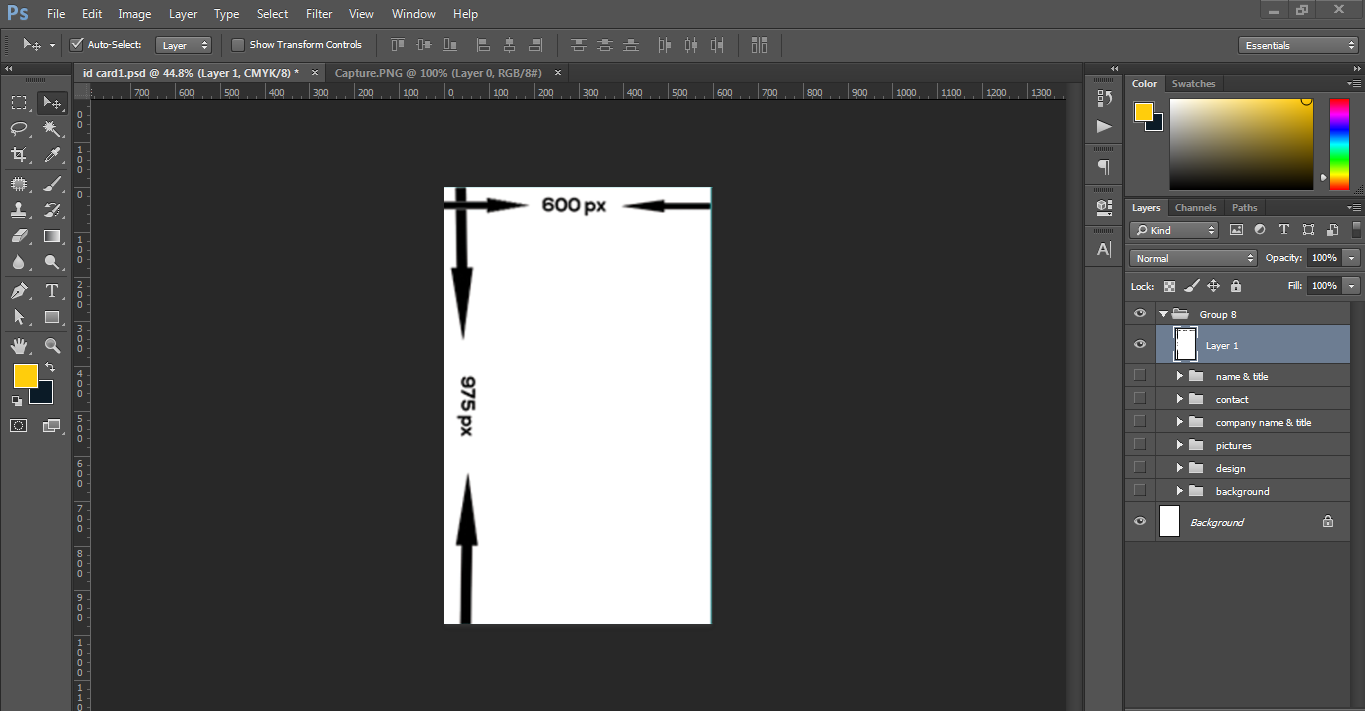Select the Zoom tool
Image resolution: width=1365 pixels, height=711 pixels.
[x=52, y=346]
